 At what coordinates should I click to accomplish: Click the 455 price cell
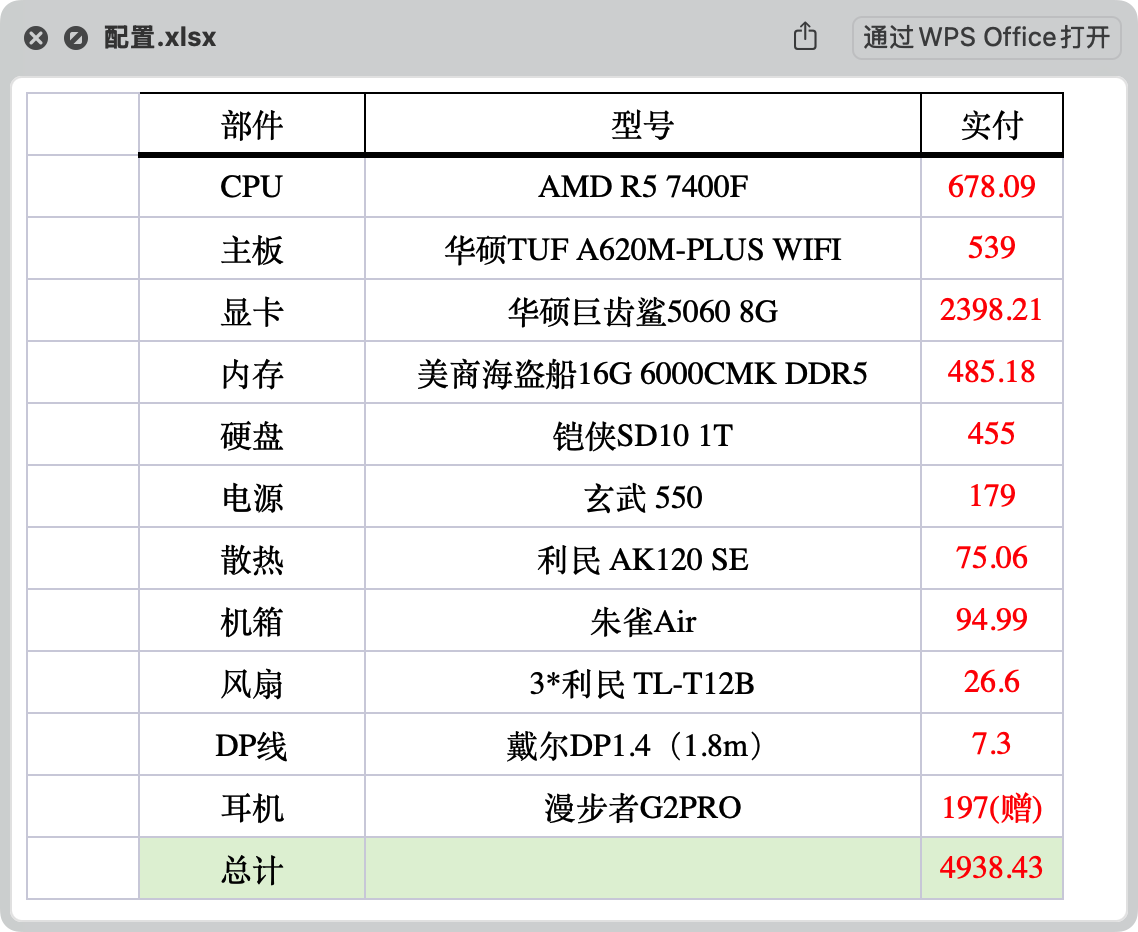[x=991, y=434]
